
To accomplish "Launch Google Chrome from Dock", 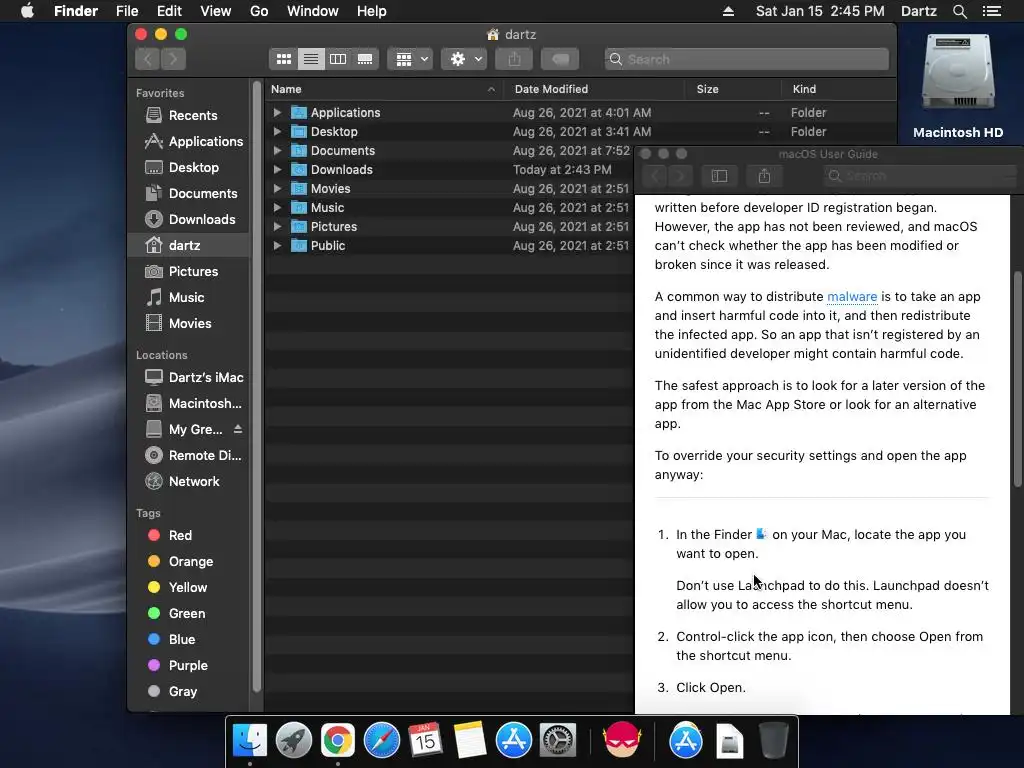I will tap(338, 741).
